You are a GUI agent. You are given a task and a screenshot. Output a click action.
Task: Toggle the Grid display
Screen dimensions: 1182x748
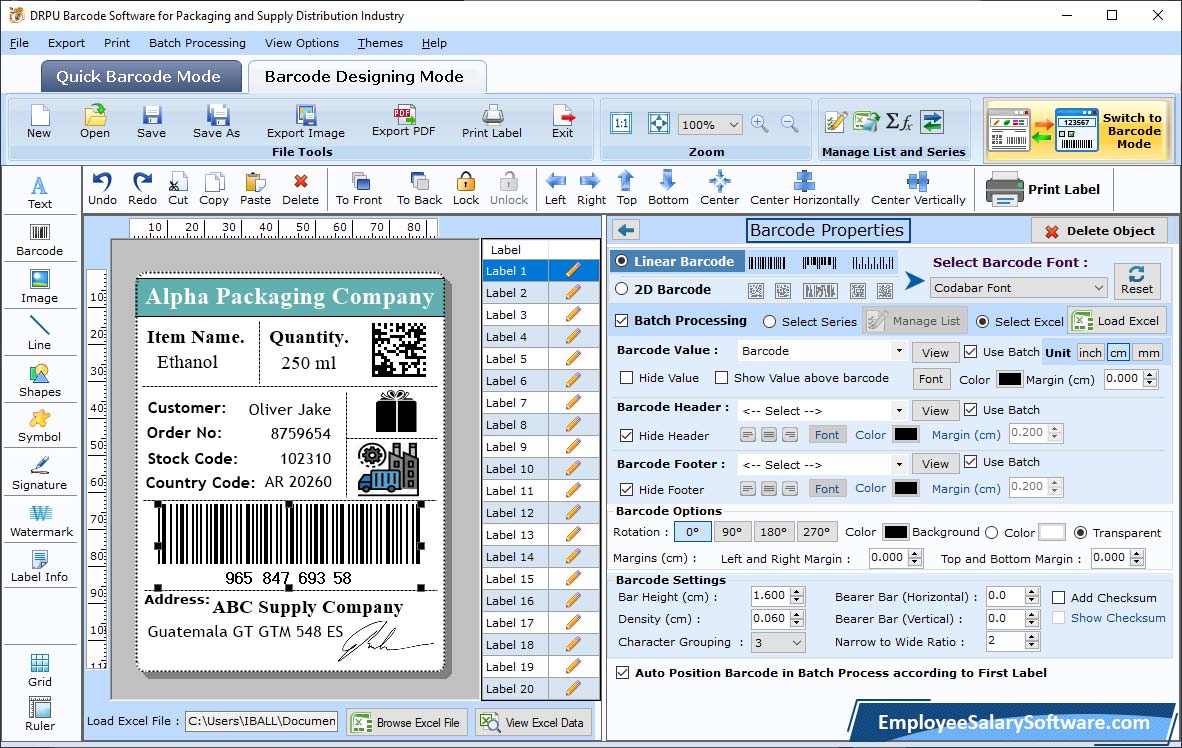point(39,670)
